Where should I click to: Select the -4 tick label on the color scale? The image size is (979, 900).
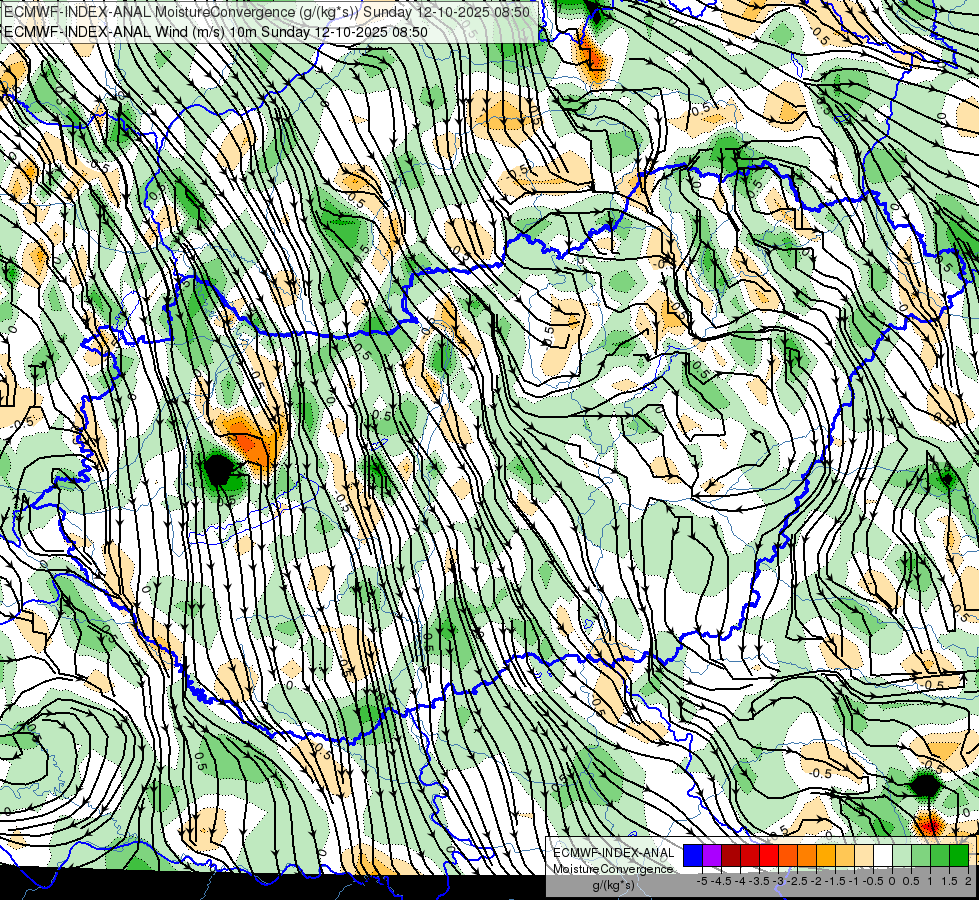click(740, 881)
